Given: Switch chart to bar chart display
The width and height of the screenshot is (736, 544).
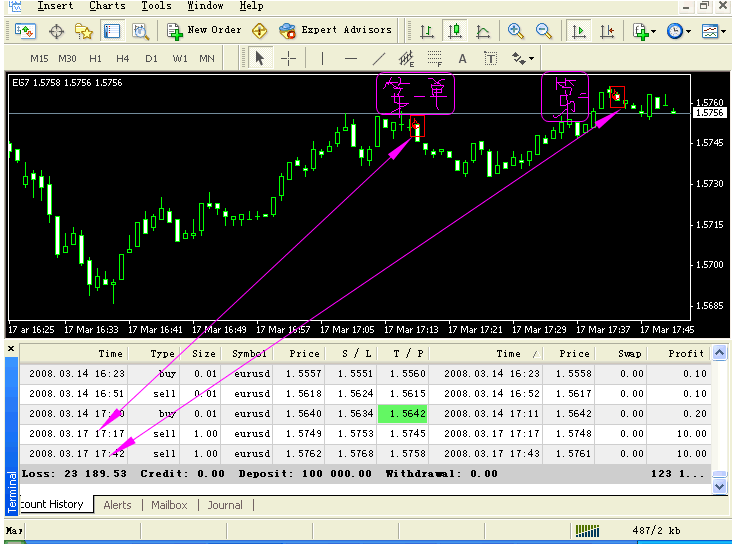Looking at the screenshot, I should tap(427, 31).
